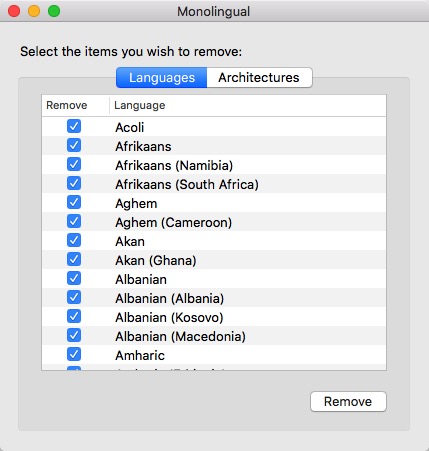Image resolution: width=429 pixels, height=451 pixels.
Task: Click the Remove button
Action: [x=348, y=402]
